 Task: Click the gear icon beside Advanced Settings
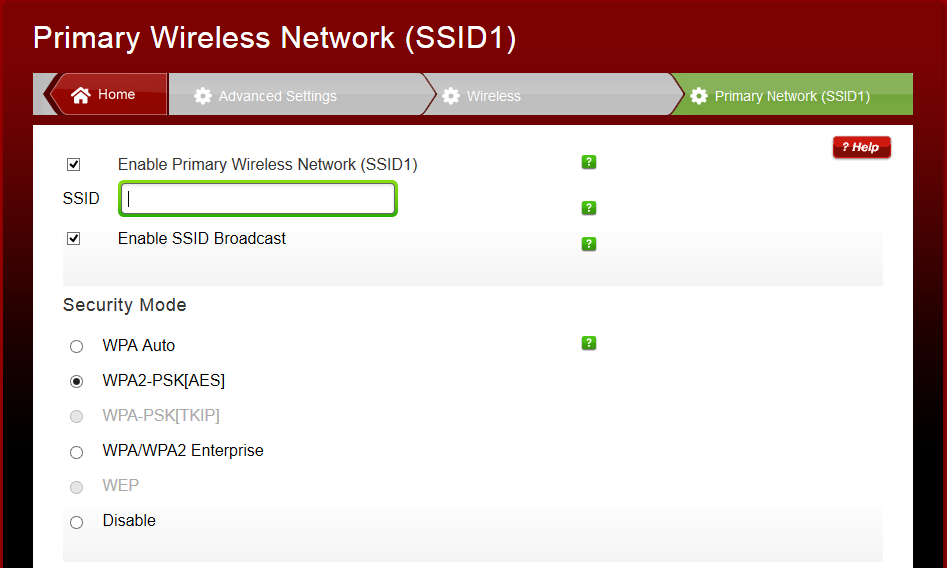point(203,96)
